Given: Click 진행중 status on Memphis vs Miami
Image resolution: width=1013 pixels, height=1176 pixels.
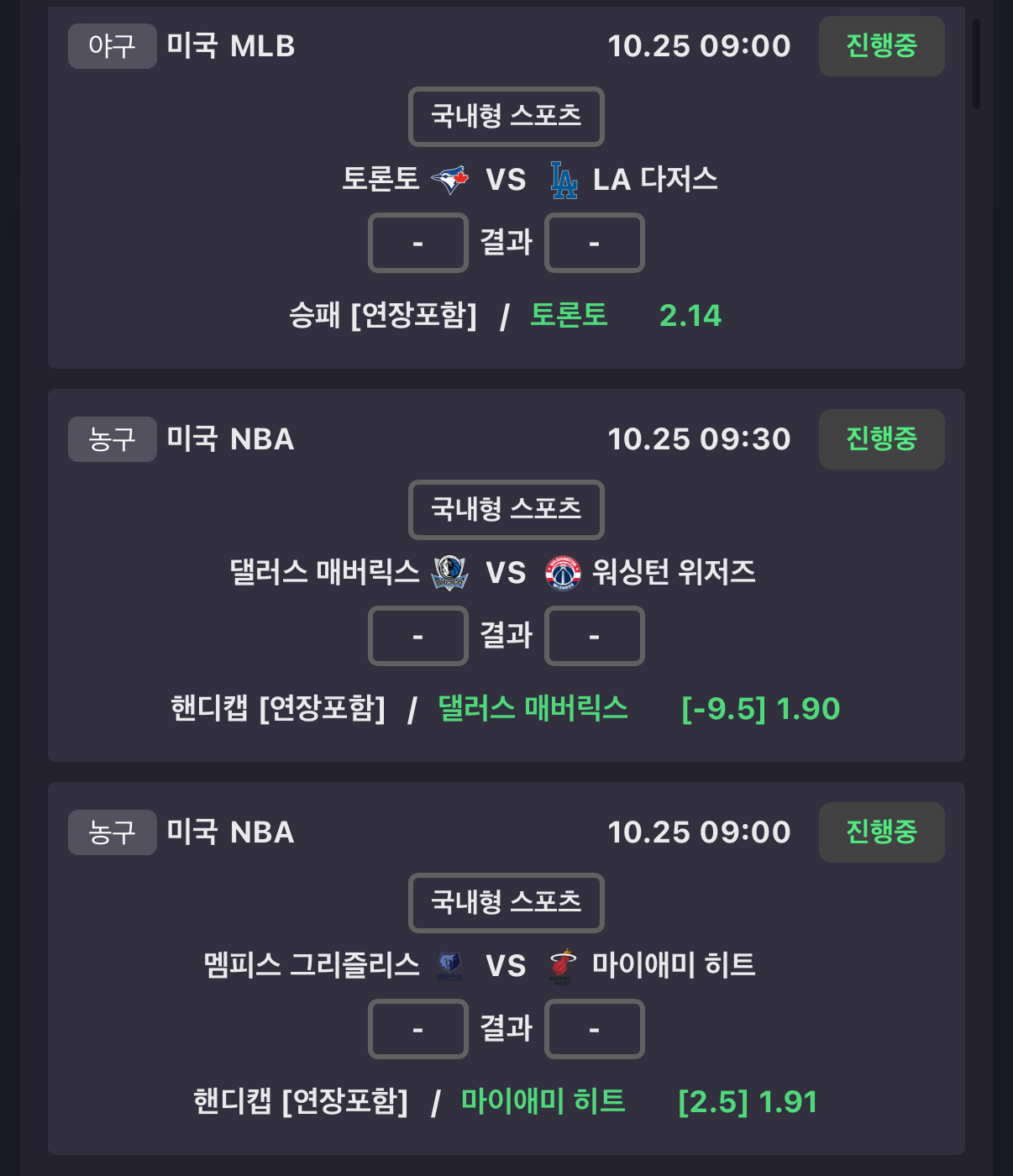Looking at the screenshot, I should (881, 832).
